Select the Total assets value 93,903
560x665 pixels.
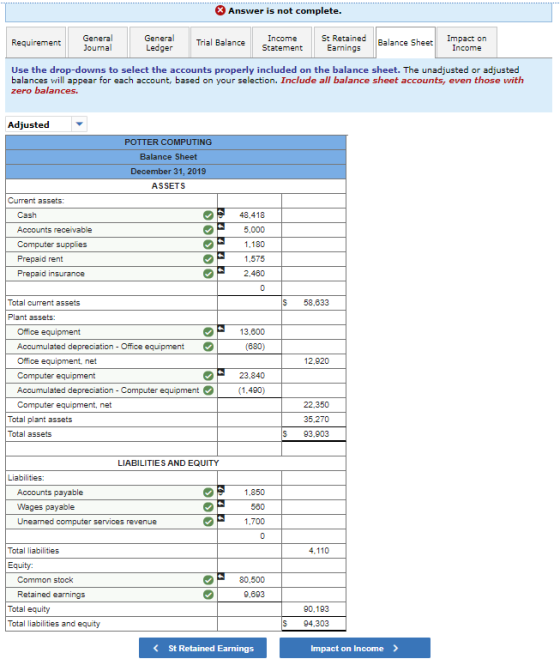[316, 434]
